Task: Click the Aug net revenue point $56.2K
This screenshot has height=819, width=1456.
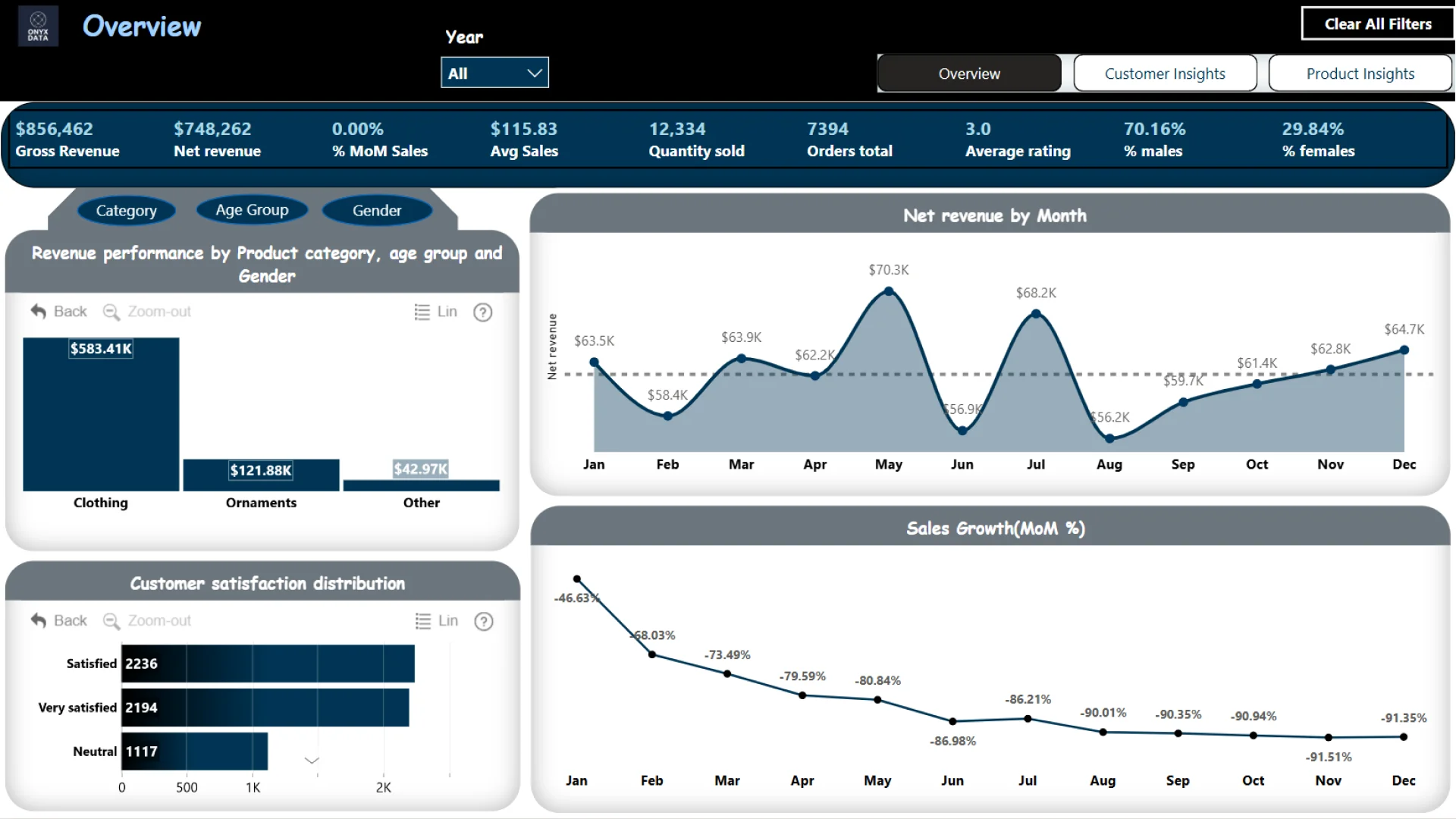Action: click(1109, 438)
